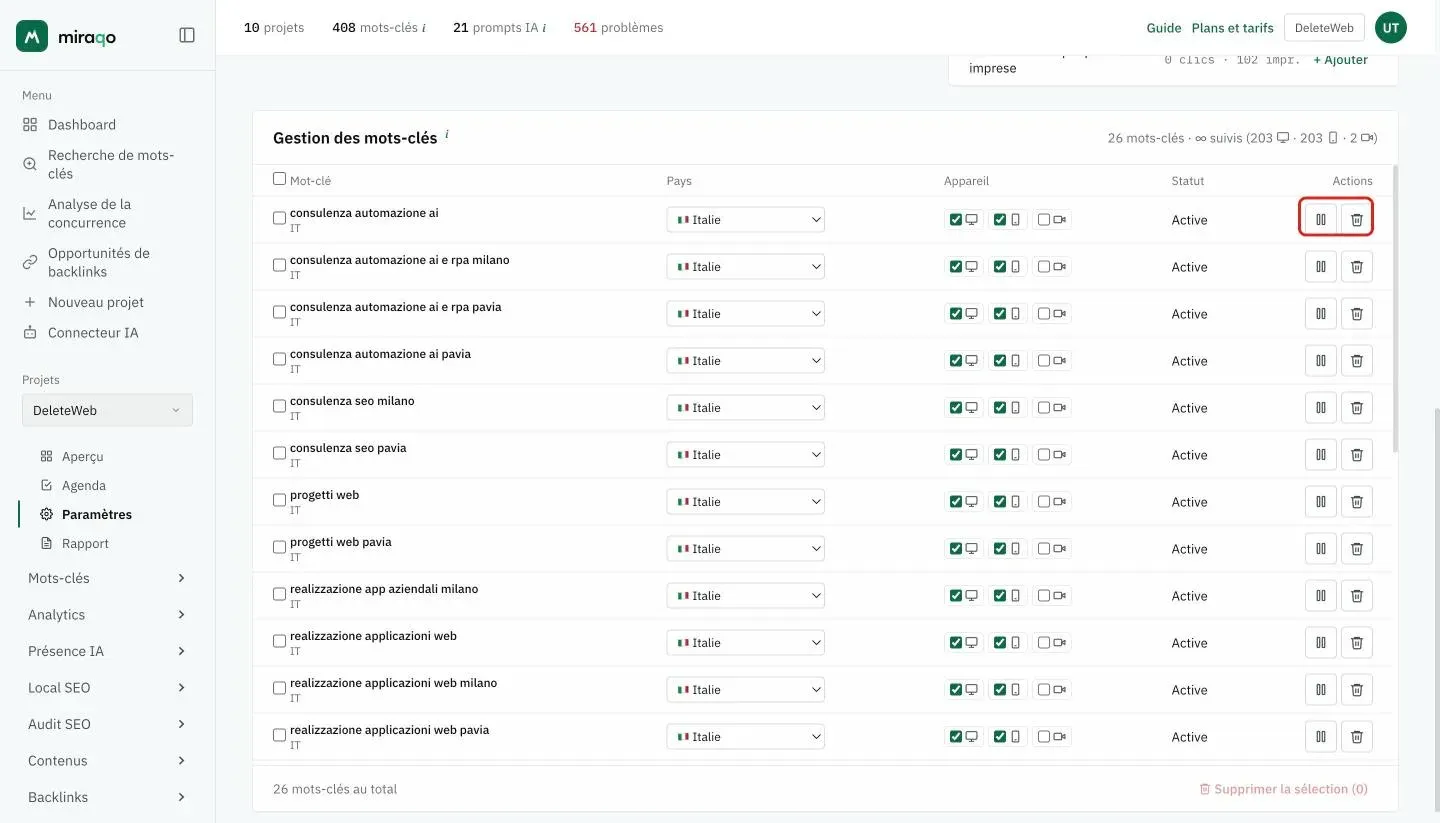Pause keyword "consulenza automazione ai"

point(1320,220)
